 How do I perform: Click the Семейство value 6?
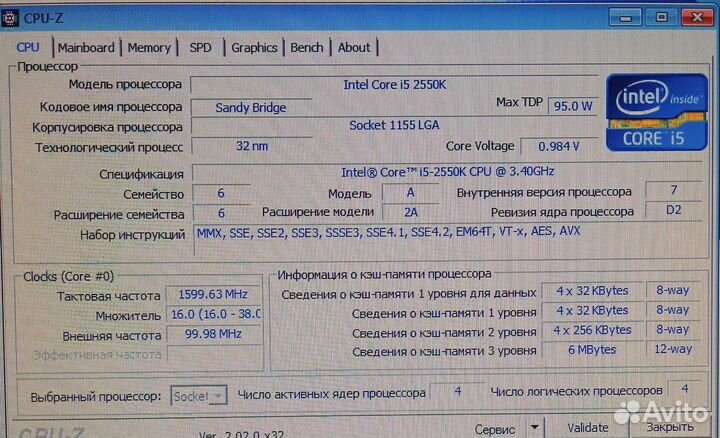(x=221, y=193)
